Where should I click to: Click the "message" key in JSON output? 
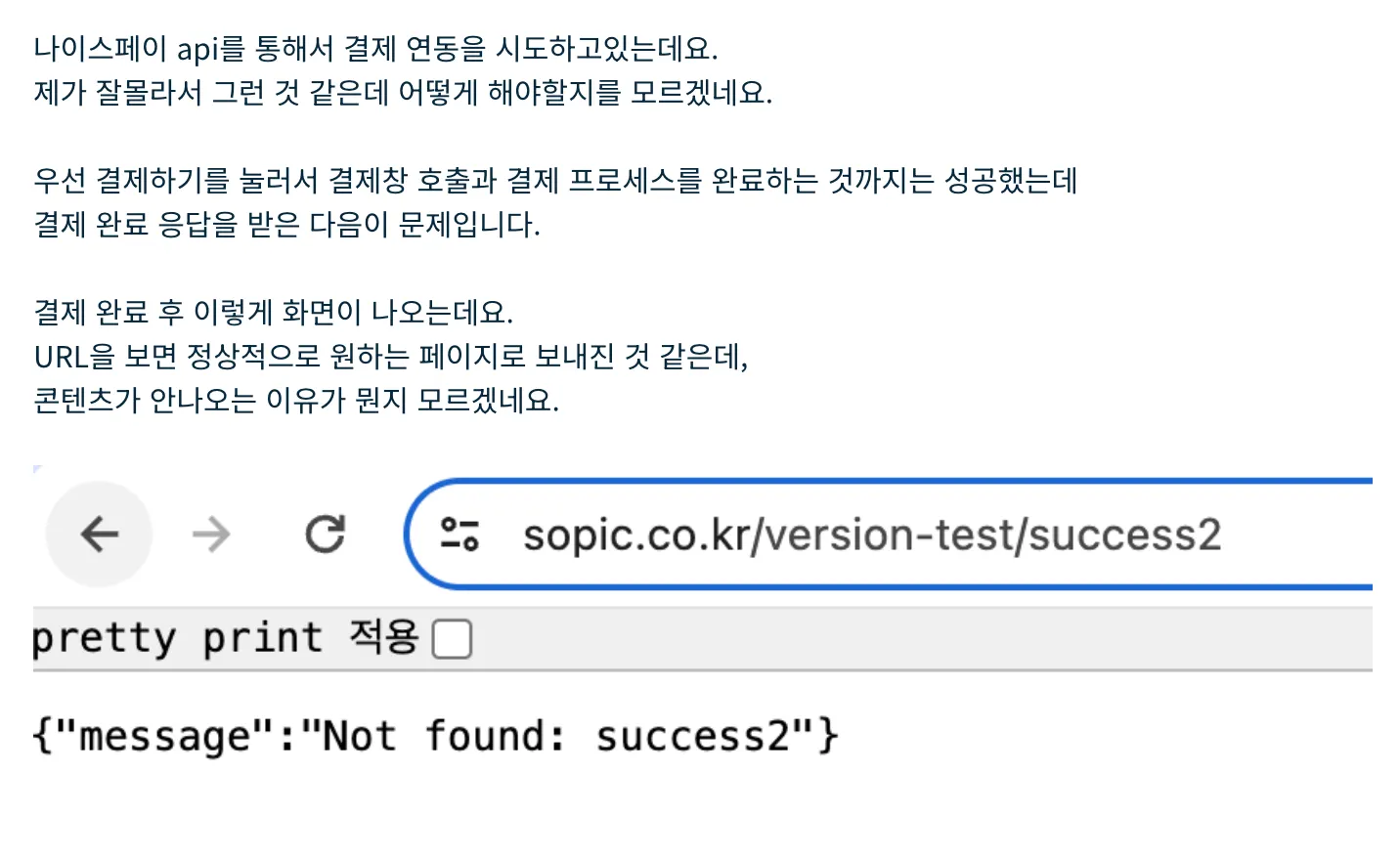(166, 736)
